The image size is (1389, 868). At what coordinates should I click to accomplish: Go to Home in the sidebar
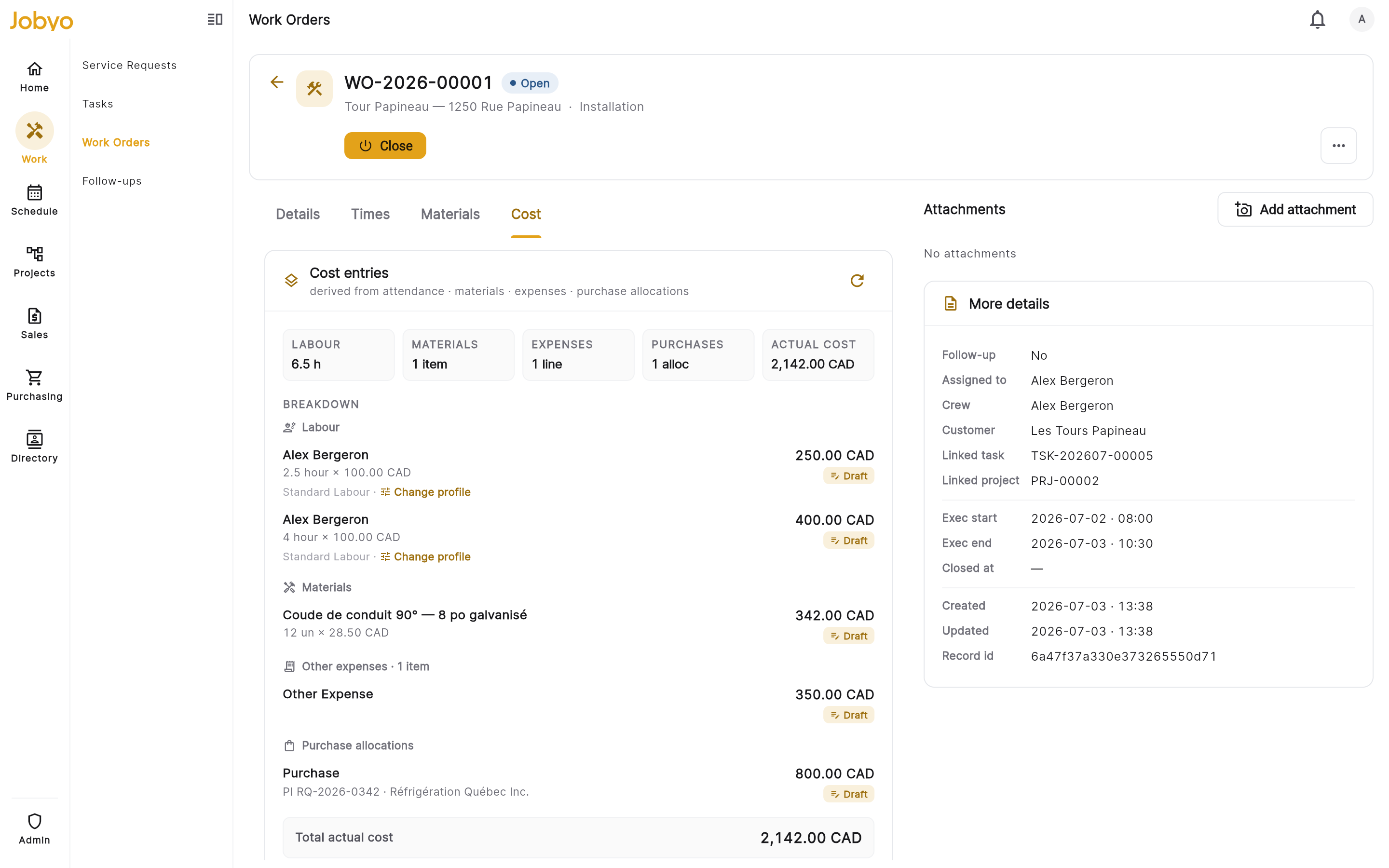point(34,77)
